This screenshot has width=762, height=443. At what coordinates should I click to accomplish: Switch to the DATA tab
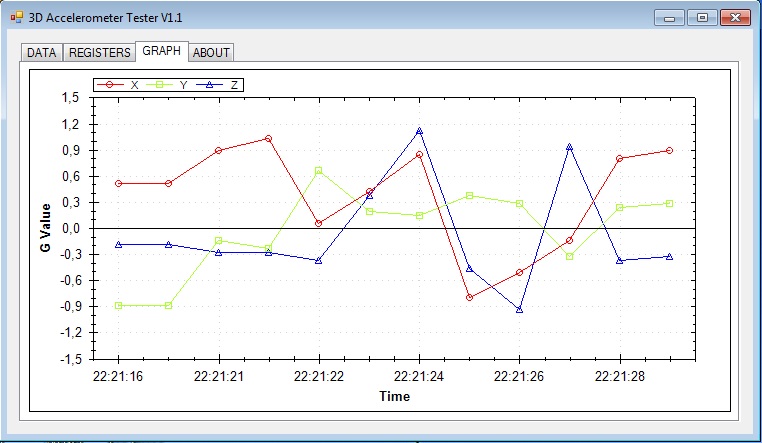point(41,52)
